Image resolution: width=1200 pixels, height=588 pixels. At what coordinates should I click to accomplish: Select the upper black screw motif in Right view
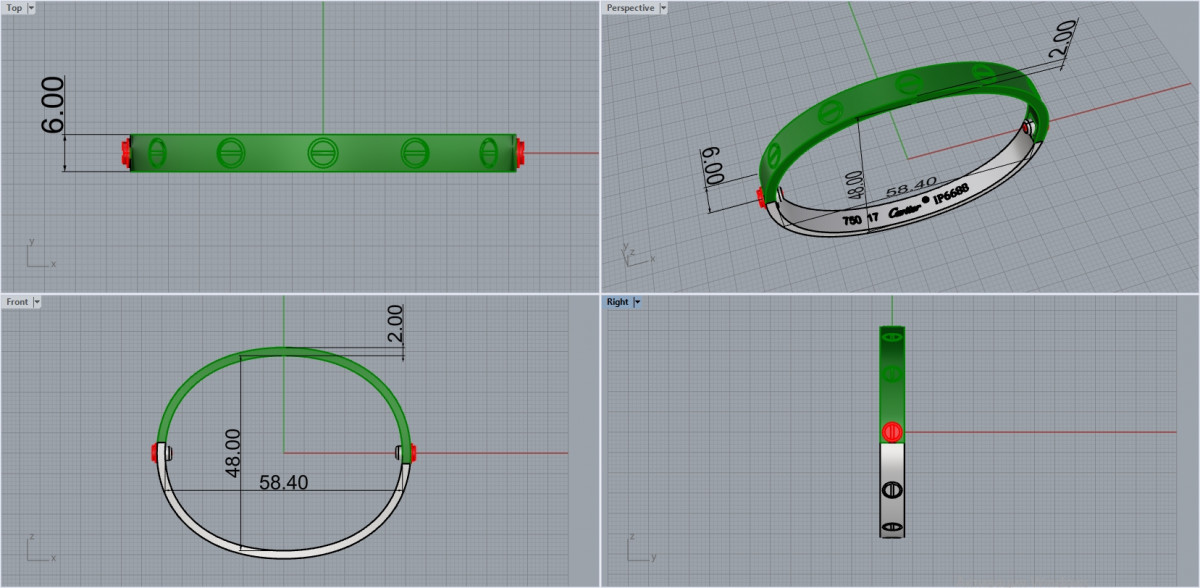tap(892, 490)
